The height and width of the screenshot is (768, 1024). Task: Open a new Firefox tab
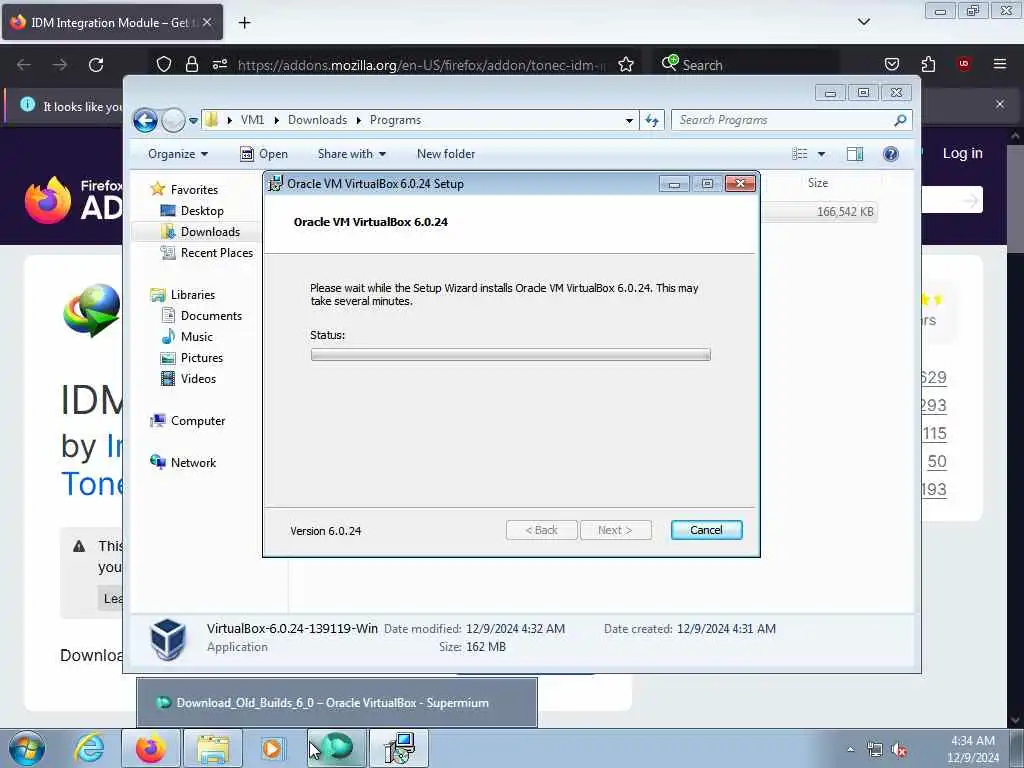(244, 23)
